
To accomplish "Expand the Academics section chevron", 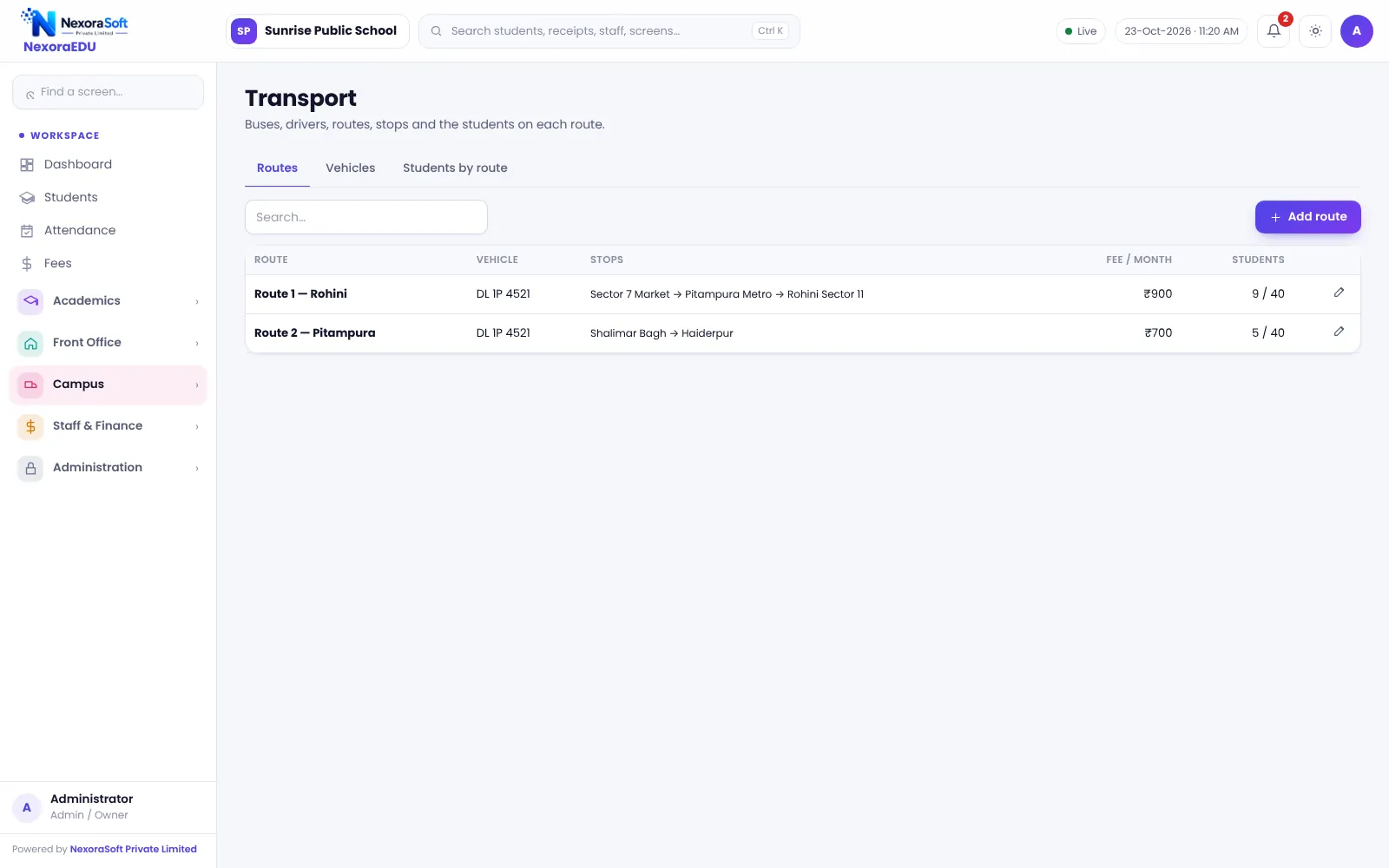I will click(197, 302).
